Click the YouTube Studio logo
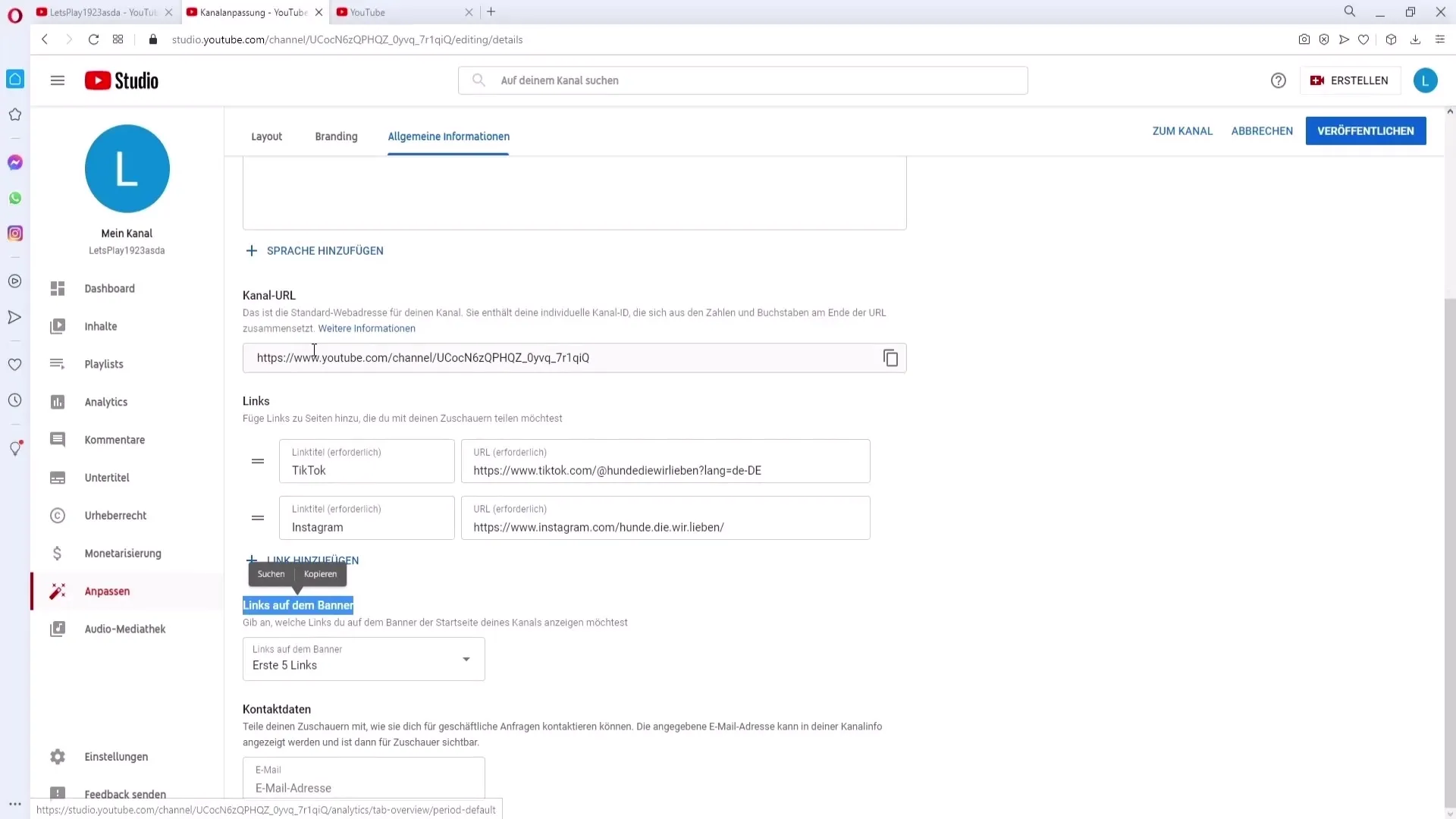Image resolution: width=1456 pixels, height=819 pixels. pyautogui.click(x=121, y=80)
